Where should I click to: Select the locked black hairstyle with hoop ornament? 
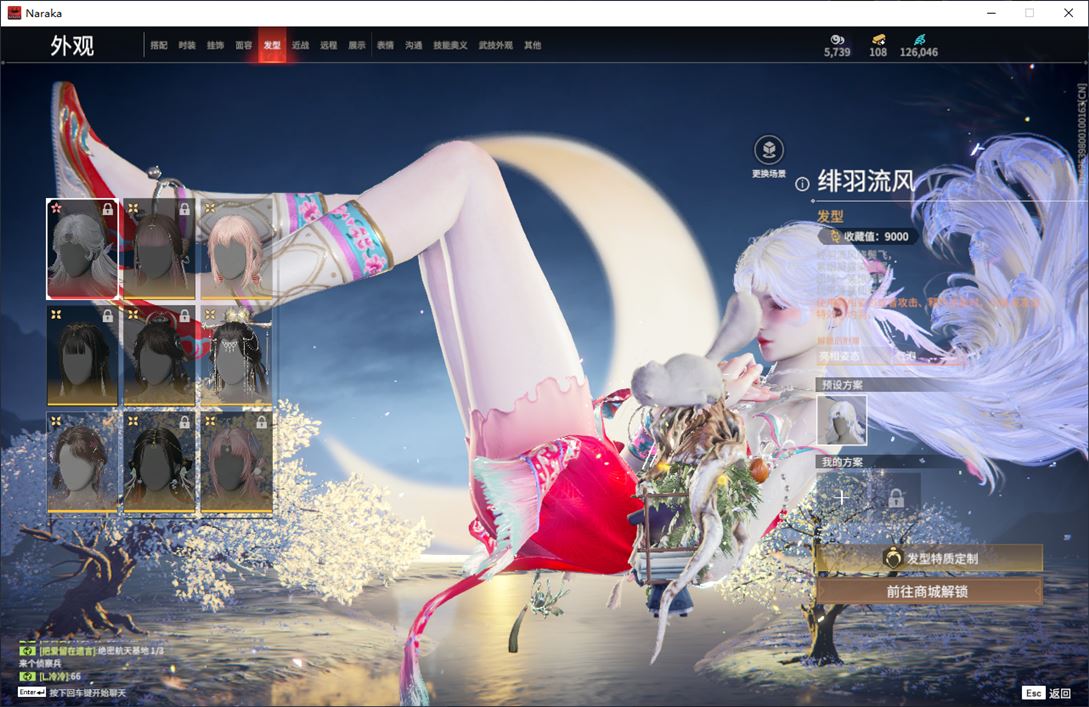[159, 356]
